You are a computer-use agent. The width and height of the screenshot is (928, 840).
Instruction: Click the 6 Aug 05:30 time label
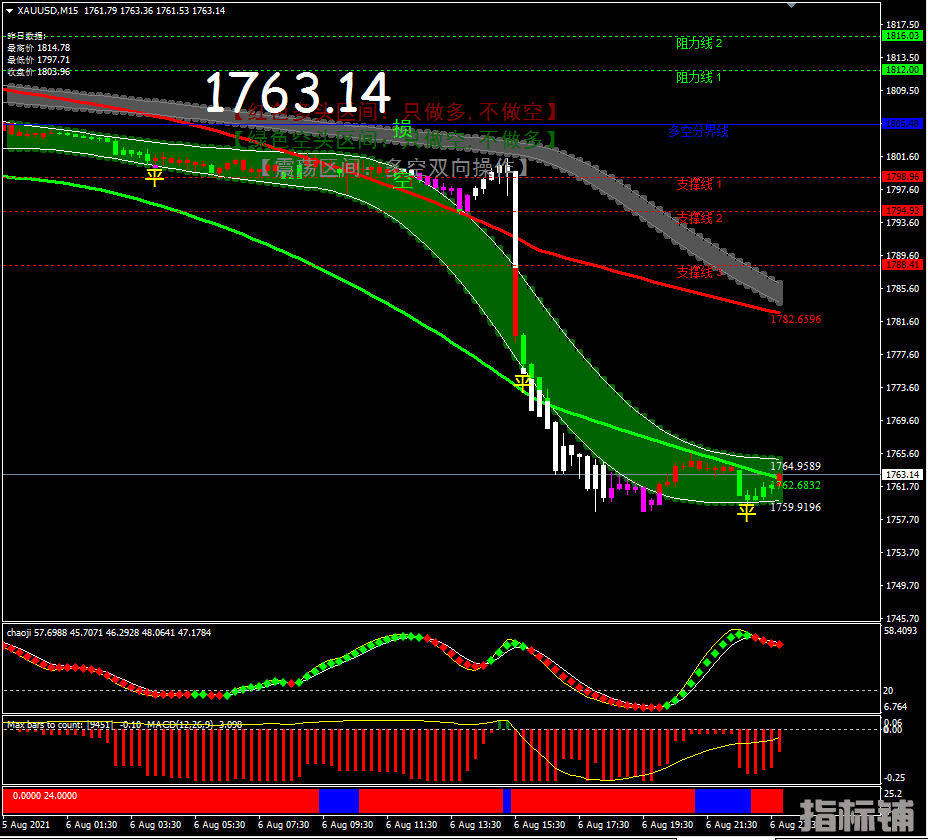(x=219, y=825)
